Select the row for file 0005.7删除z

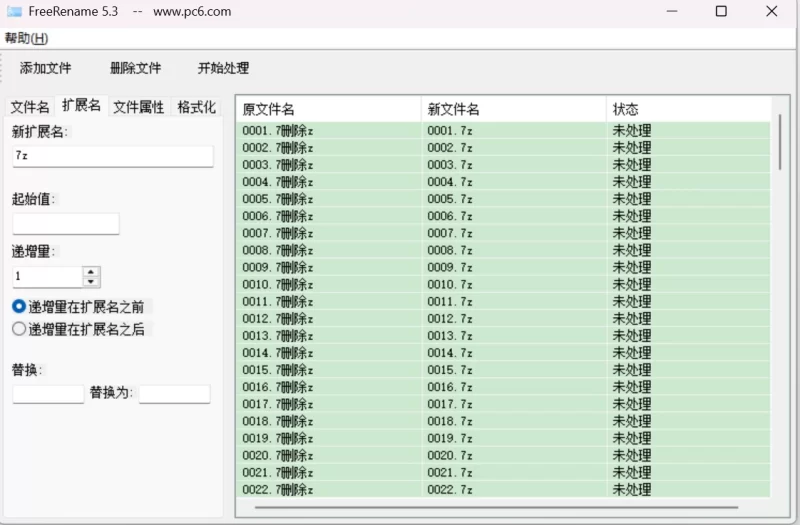coord(328,199)
